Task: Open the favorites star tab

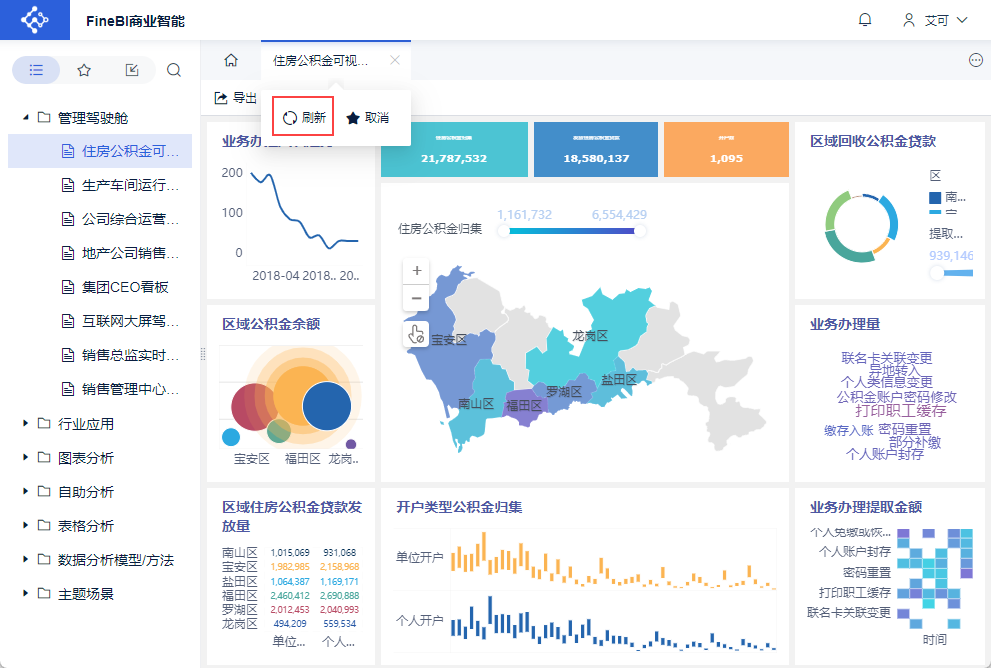Action: click(83, 70)
